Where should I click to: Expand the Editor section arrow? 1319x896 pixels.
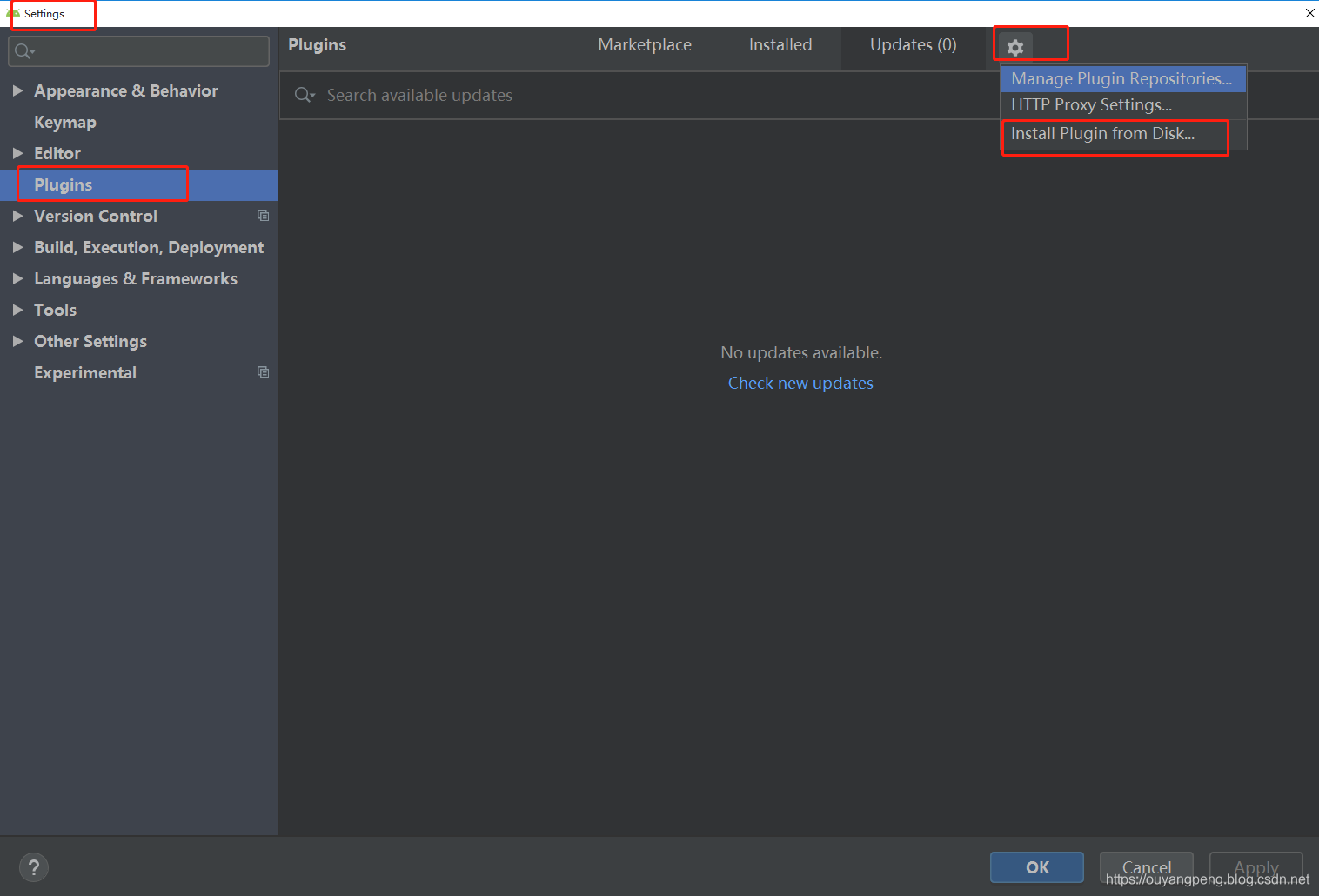[x=17, y=153]
